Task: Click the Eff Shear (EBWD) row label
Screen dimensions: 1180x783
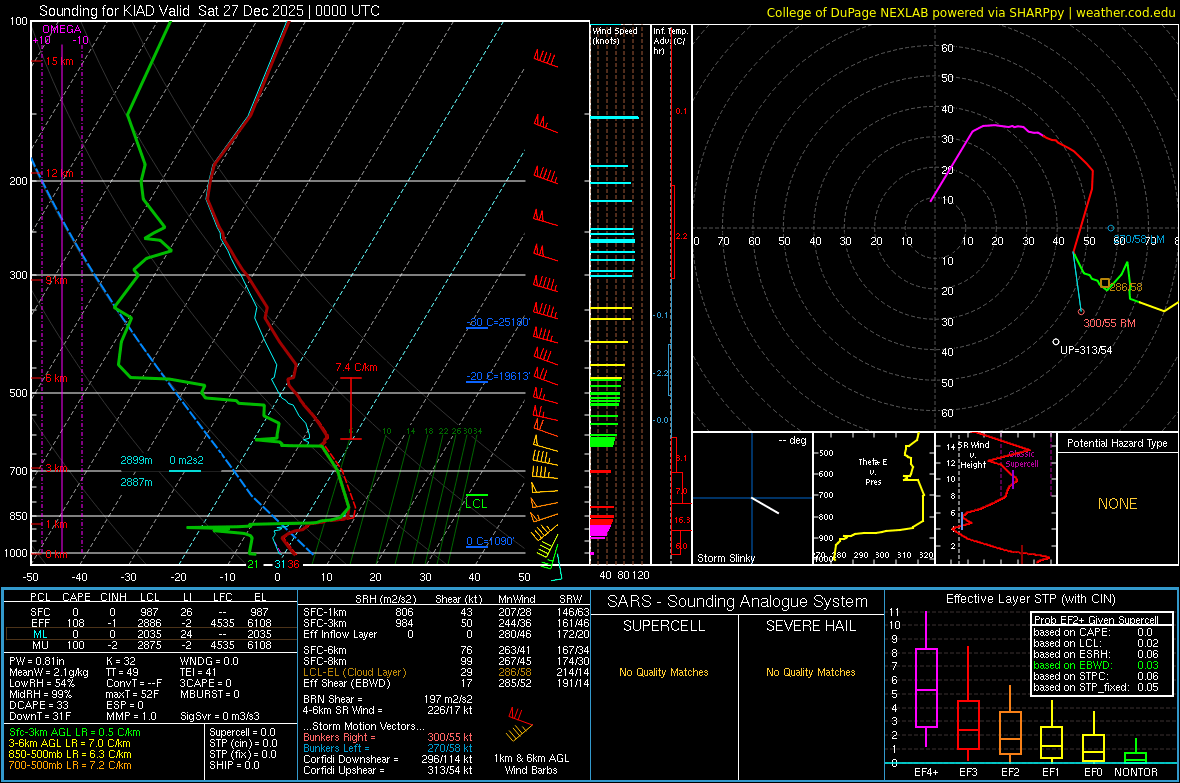Action: (x=346, y=684)
